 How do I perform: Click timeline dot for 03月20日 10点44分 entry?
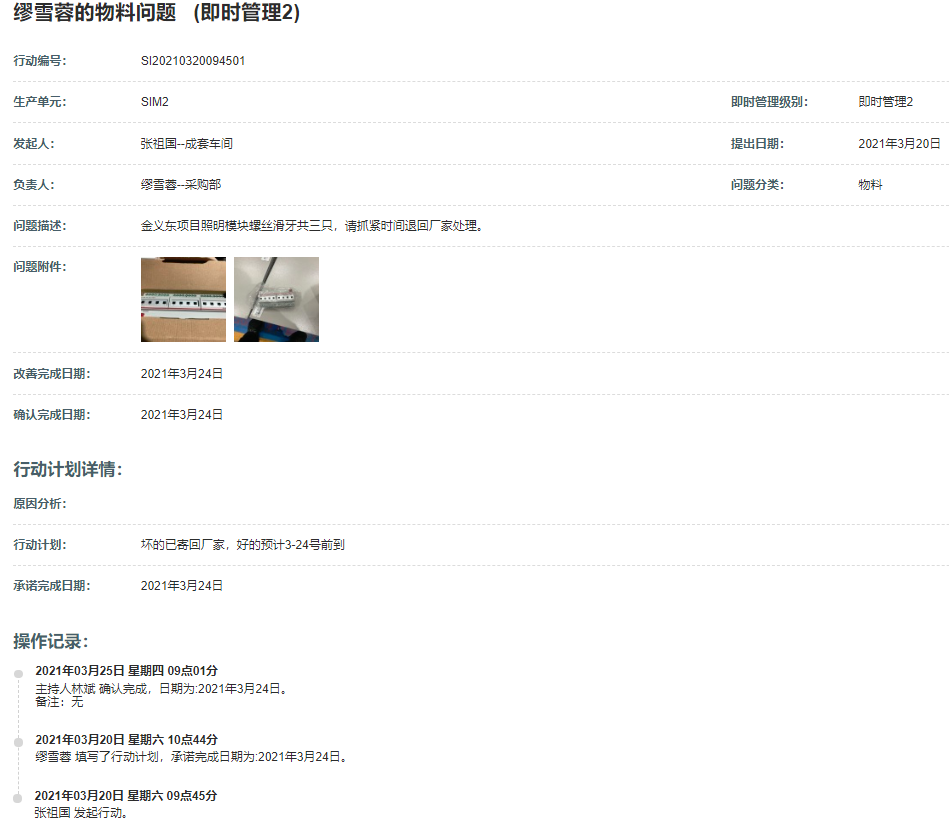coord(18,743)
